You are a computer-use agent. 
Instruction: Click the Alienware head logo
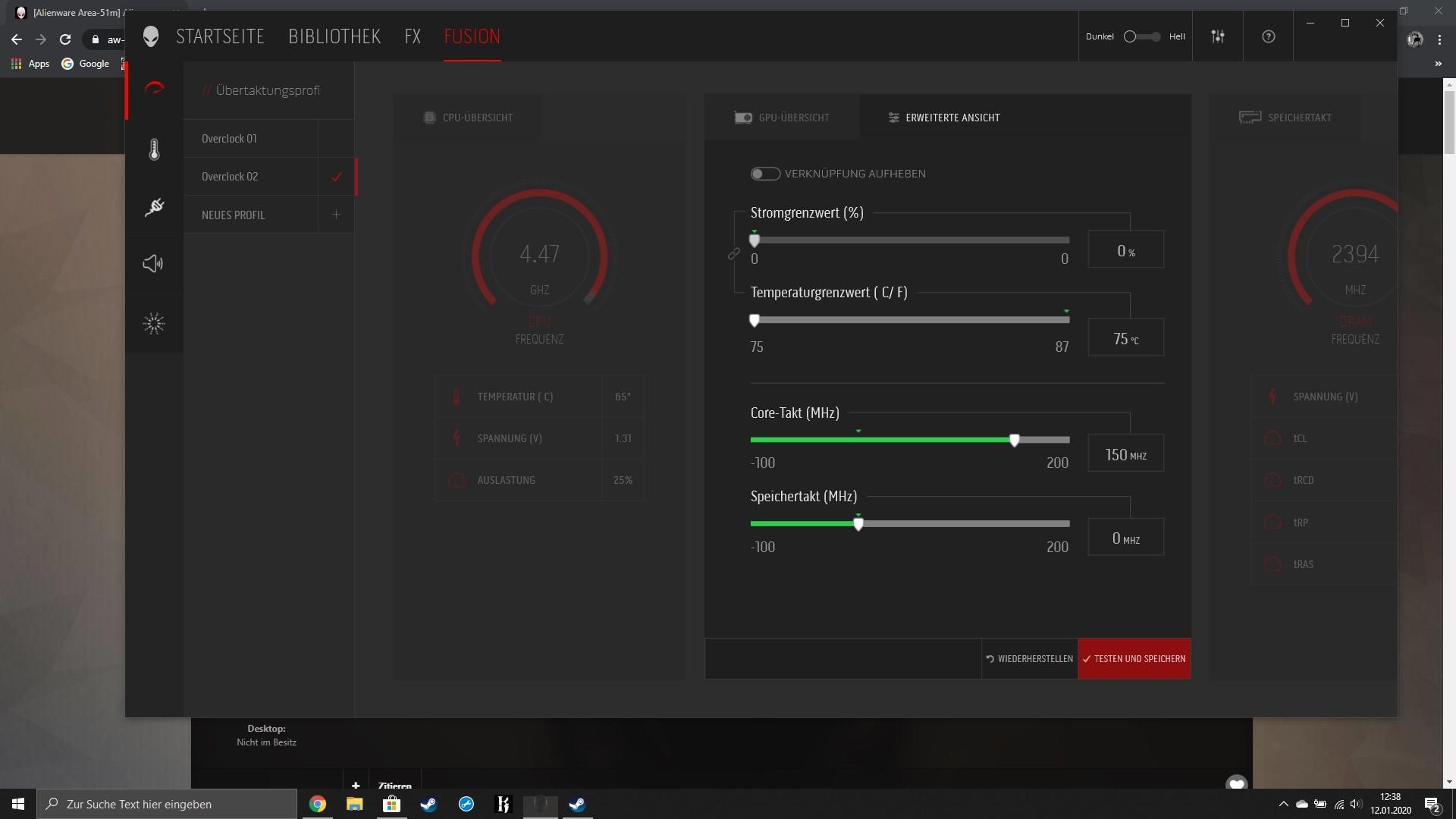(151, 36)
